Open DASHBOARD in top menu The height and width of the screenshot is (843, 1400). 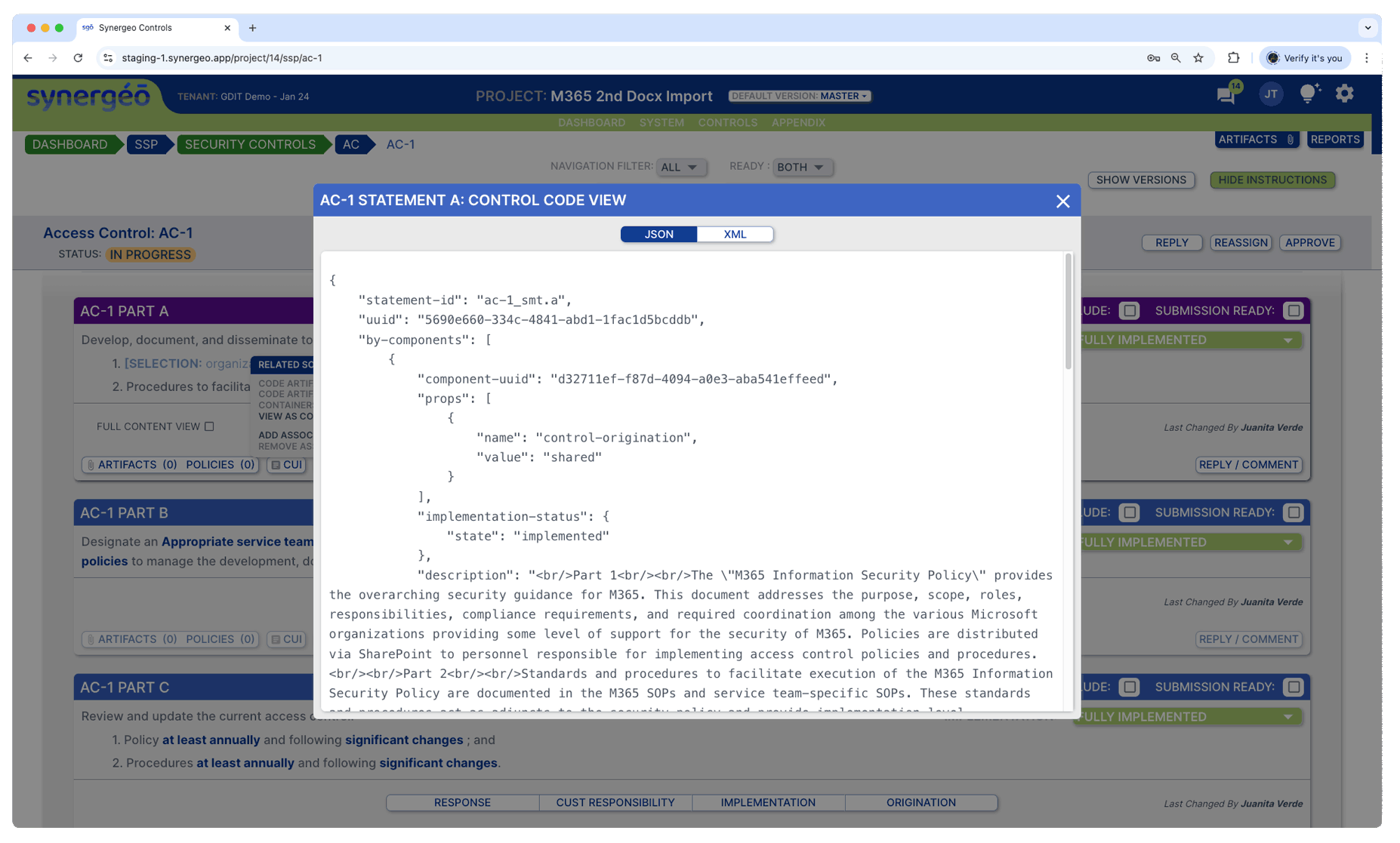point(591,122)
